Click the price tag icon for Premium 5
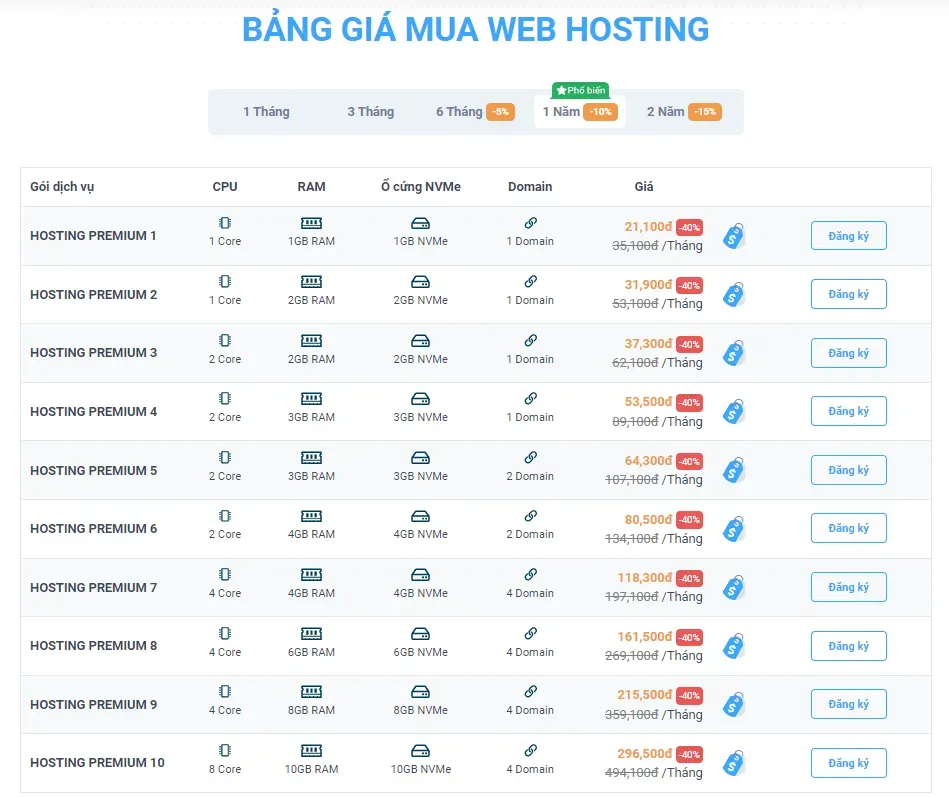The height and width of the screenshot is (798, 949). [734, 470]
